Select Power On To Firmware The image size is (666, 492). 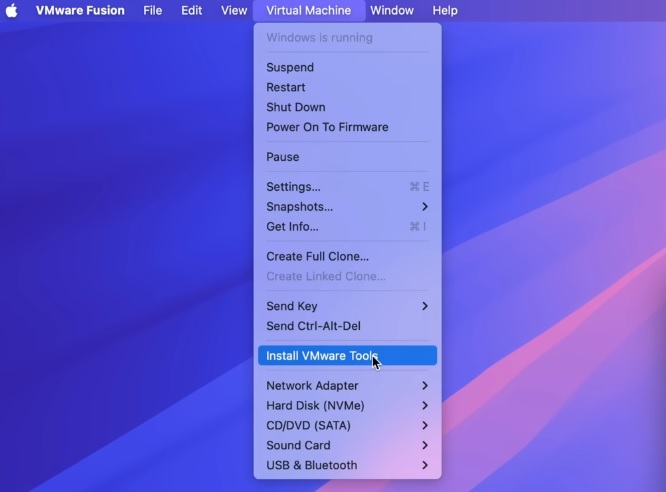coord(327,127)
